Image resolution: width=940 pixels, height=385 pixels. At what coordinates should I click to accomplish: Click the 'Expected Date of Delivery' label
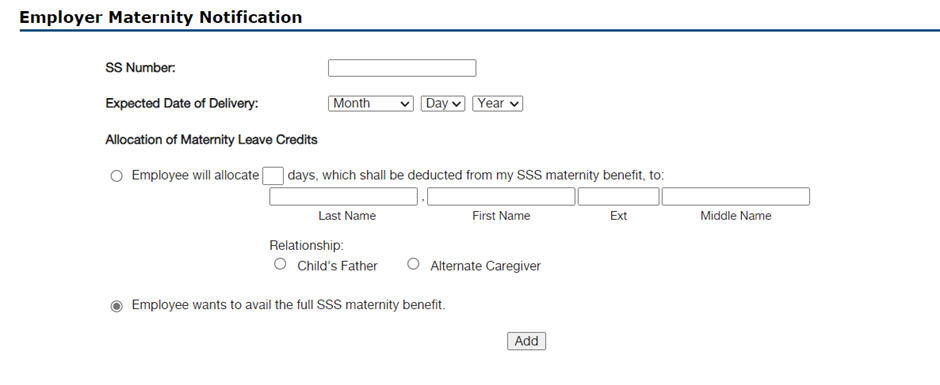[182, 103]
